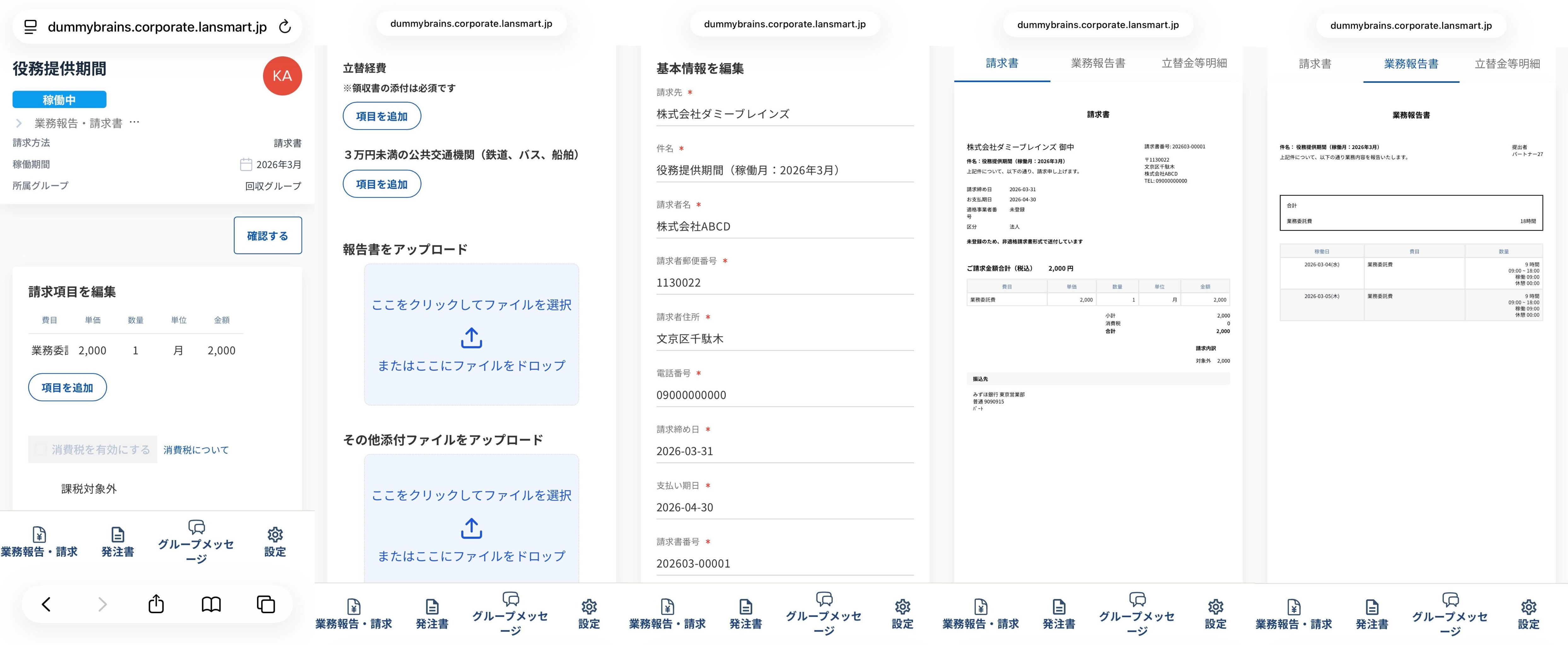The image size is (1568, 645).
Task: Enable the 消費税を有効にする checkbox
Action: [x=41, y=450]
